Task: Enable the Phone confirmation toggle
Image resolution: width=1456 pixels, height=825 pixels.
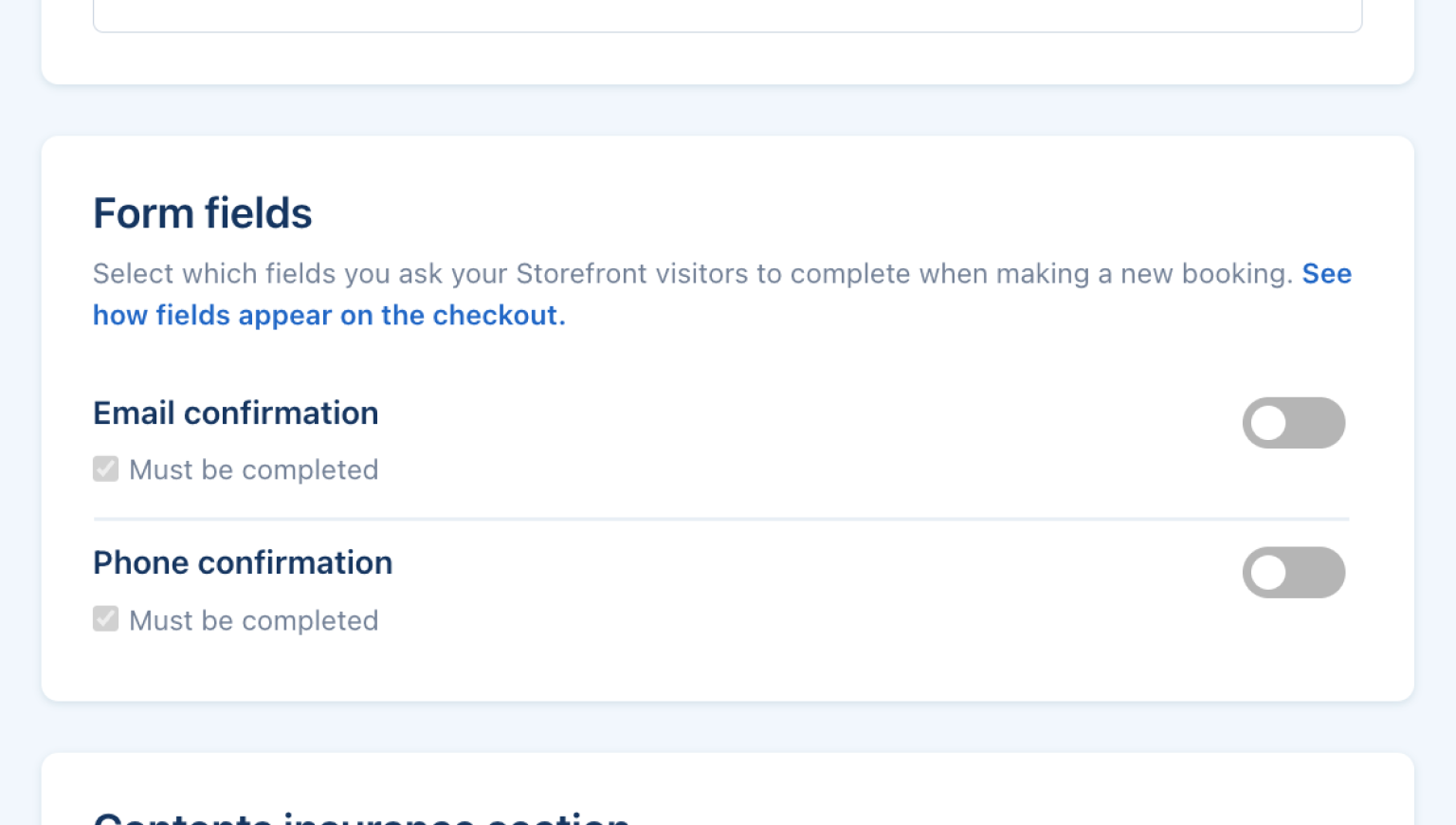Action: [1294, 572]
